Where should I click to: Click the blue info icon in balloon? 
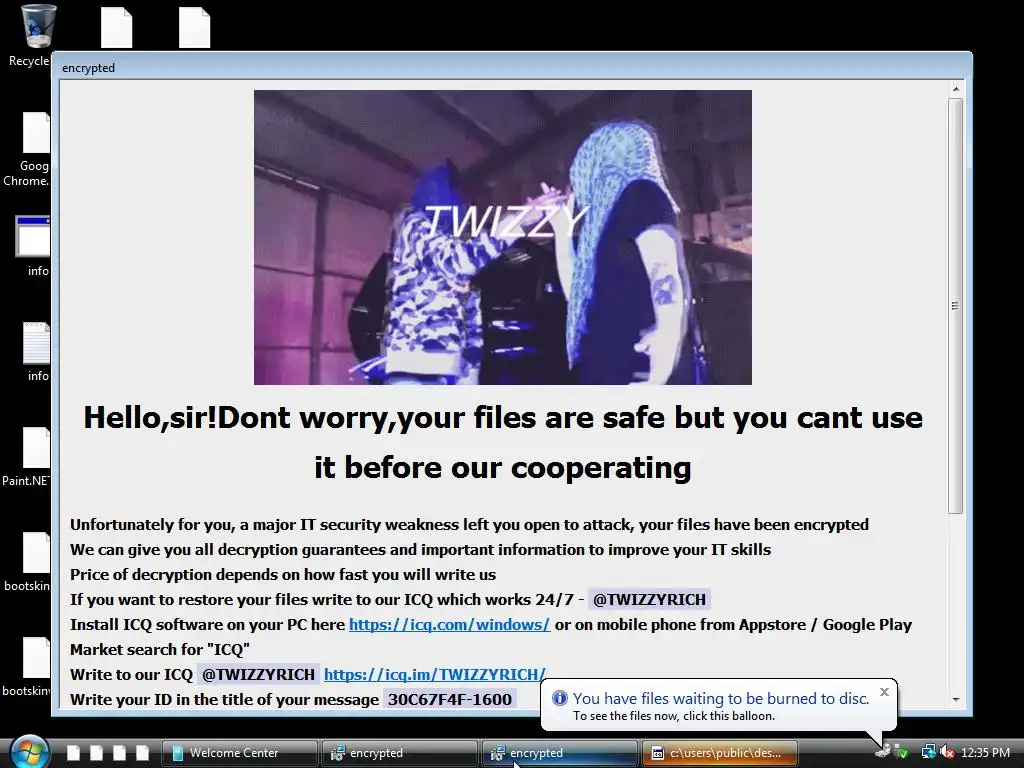(x=560, y=697)
